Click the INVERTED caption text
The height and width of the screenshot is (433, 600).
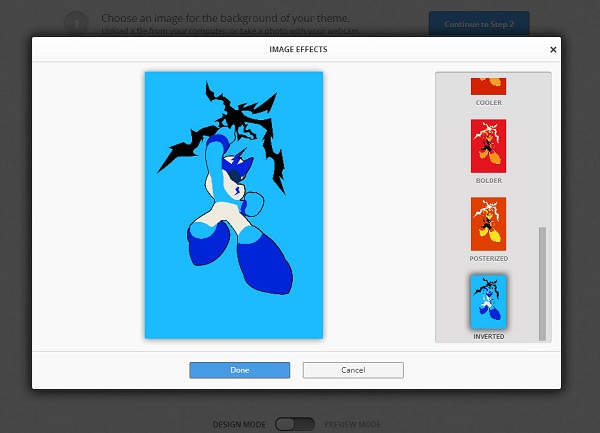[x=488, y=337]
